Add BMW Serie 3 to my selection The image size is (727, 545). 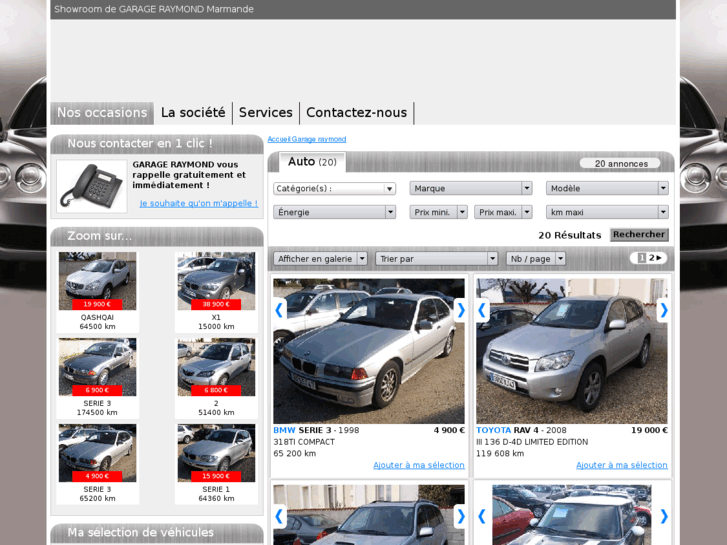pos(418,465)
